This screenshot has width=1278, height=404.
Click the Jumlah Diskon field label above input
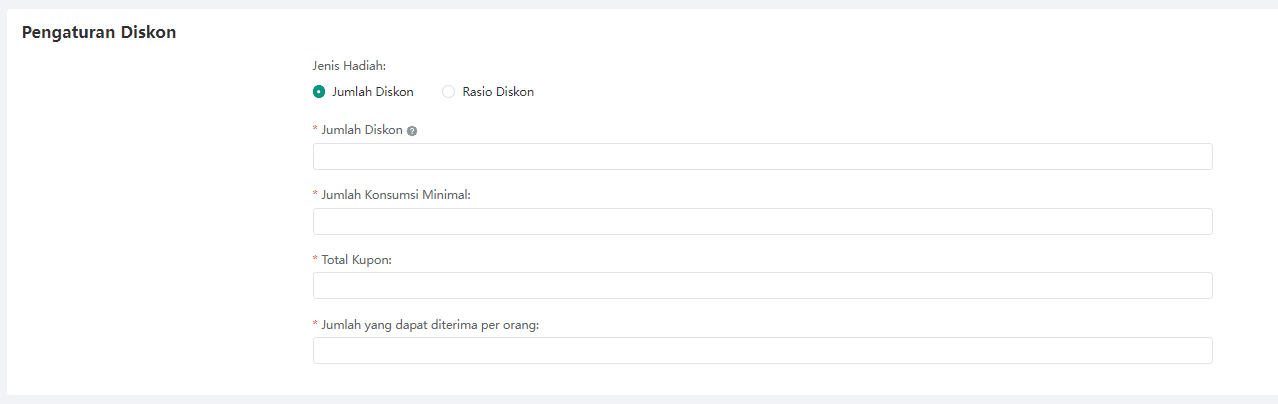pos(362,130)
